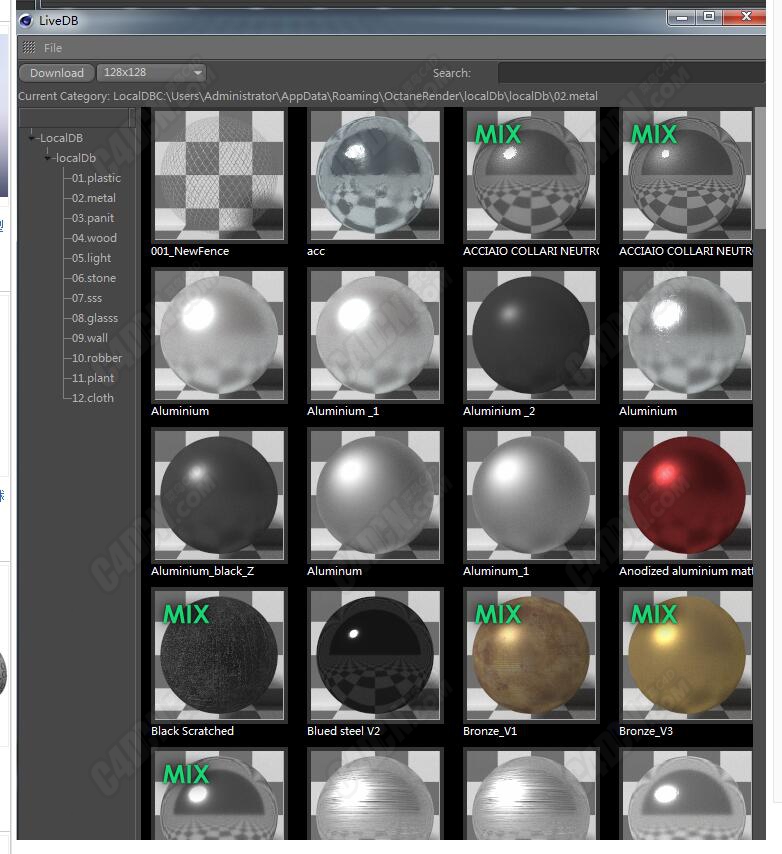The image size is (782, 854).
Task: Select the Bronze_V3 material thumbnail
Action: point(687,655)
